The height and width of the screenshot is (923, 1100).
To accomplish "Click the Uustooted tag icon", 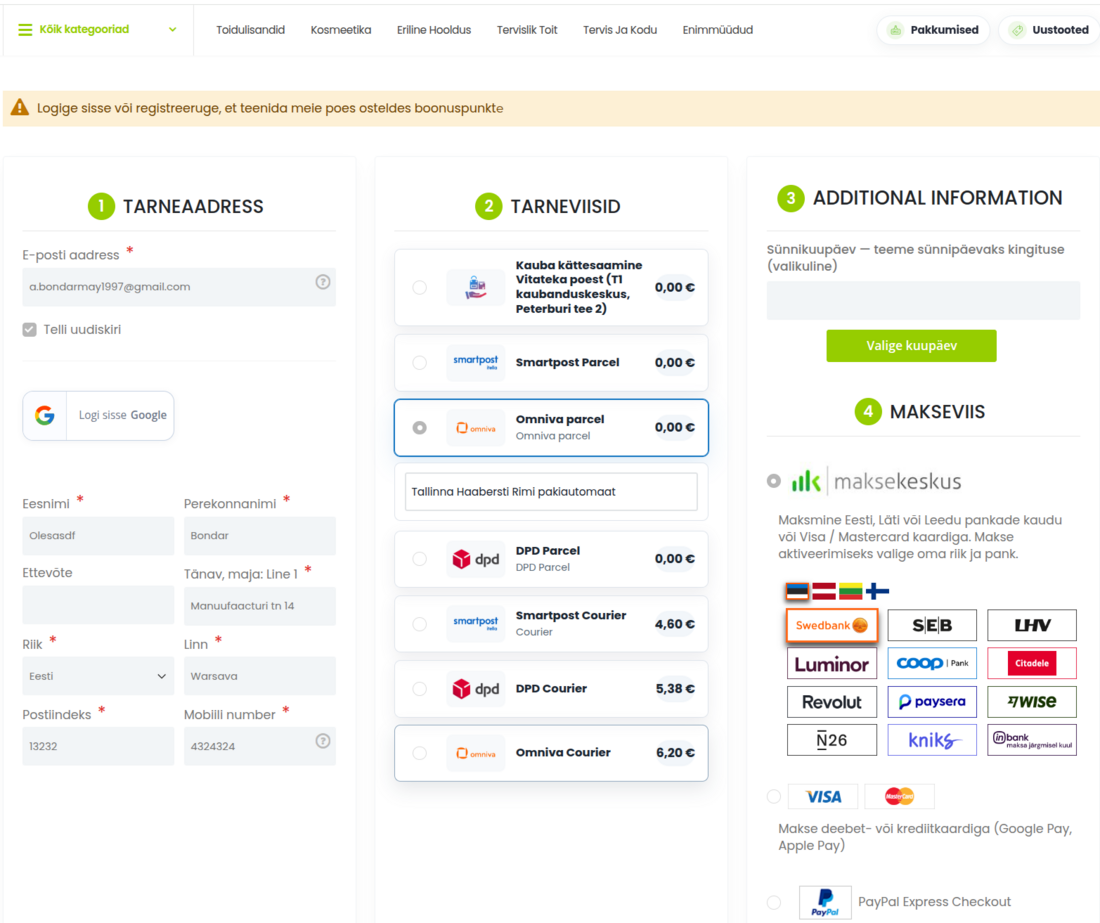I will 1017,30.
